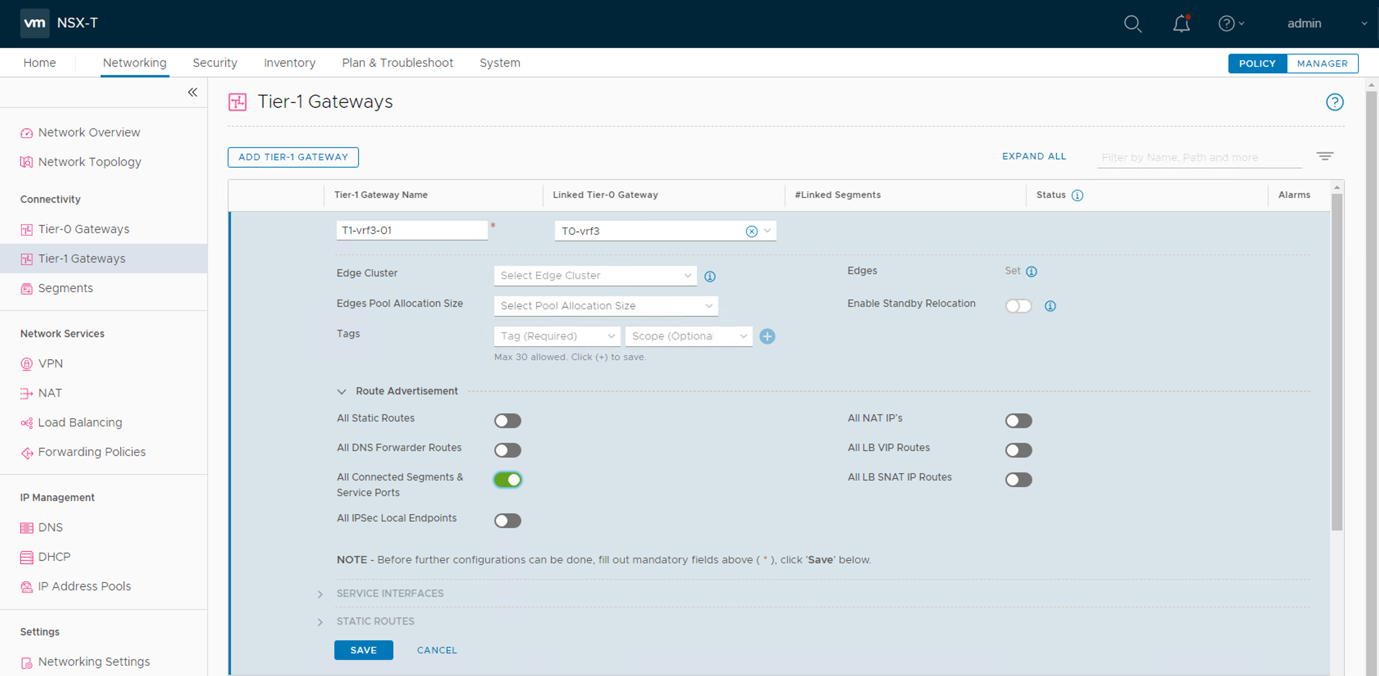Open the Select Pool Allocation Size dropdown
The image size is (1379, 676).
605,306
